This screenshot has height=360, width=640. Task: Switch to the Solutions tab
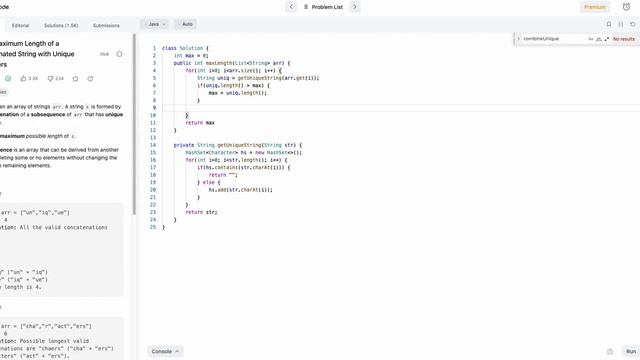click(61, 25)
